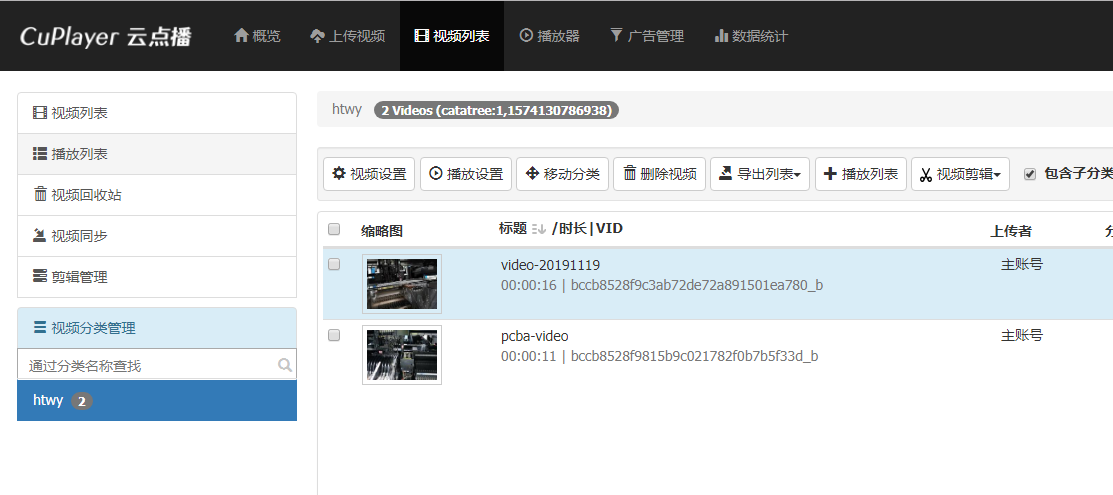Click the 缩略图 column header
This screenshot has height=495, width=1113.
point(382,231)
